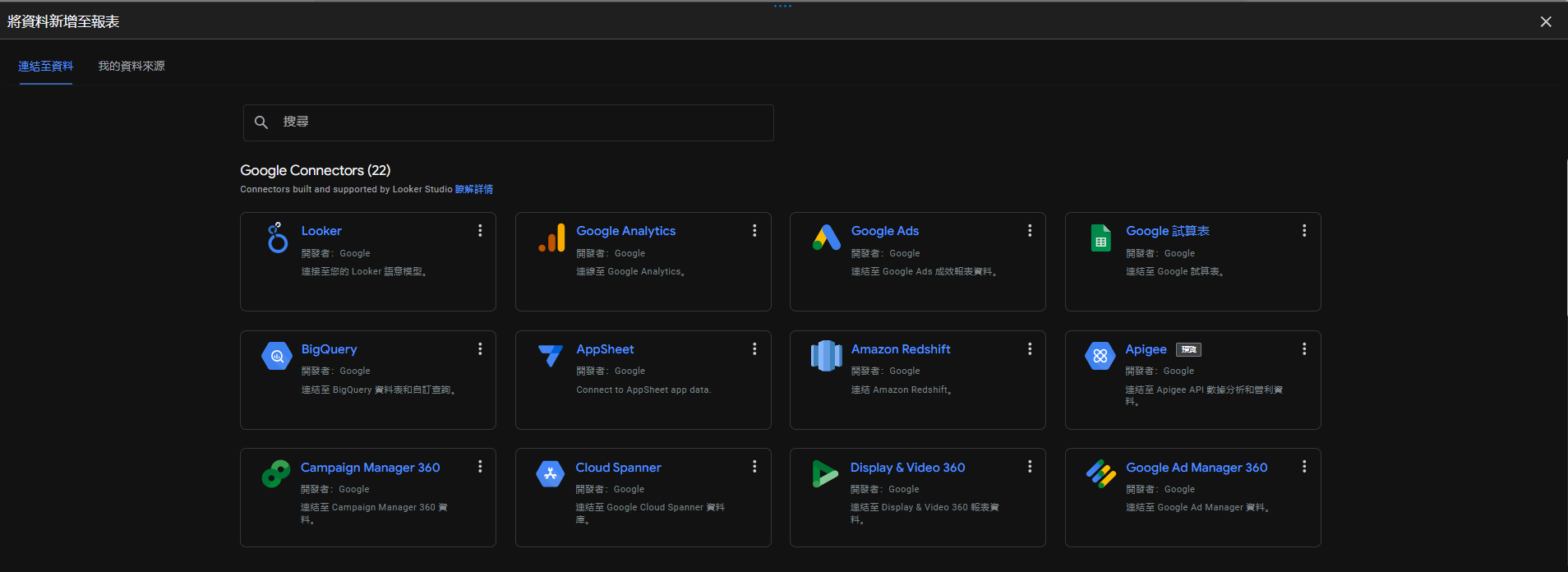Click the Google Analytics bar chart icon
This screenshot has width=1568, height=572.
(x=552, y=238)
